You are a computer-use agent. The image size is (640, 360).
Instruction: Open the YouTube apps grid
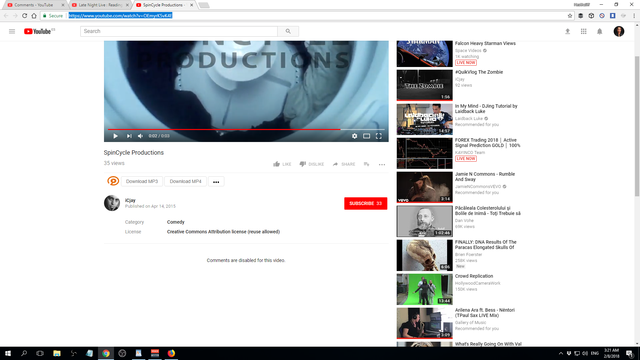584,31
